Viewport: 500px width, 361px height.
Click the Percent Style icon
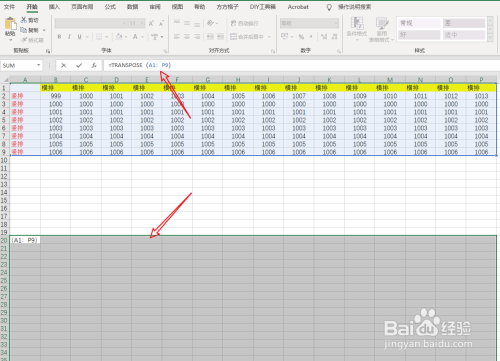(301, 37)
